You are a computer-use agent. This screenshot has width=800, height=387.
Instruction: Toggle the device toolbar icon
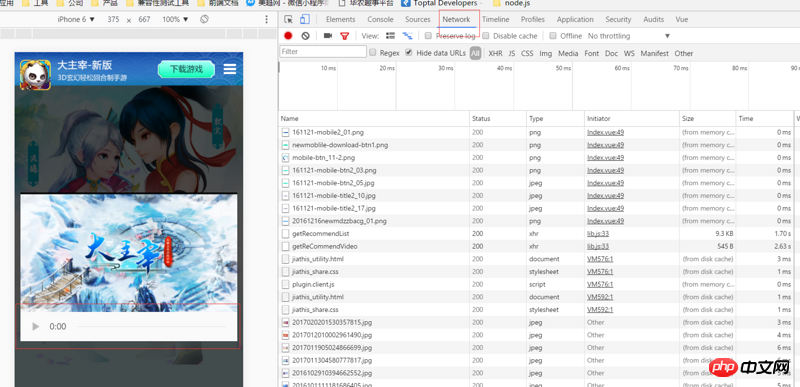(305, 19)
